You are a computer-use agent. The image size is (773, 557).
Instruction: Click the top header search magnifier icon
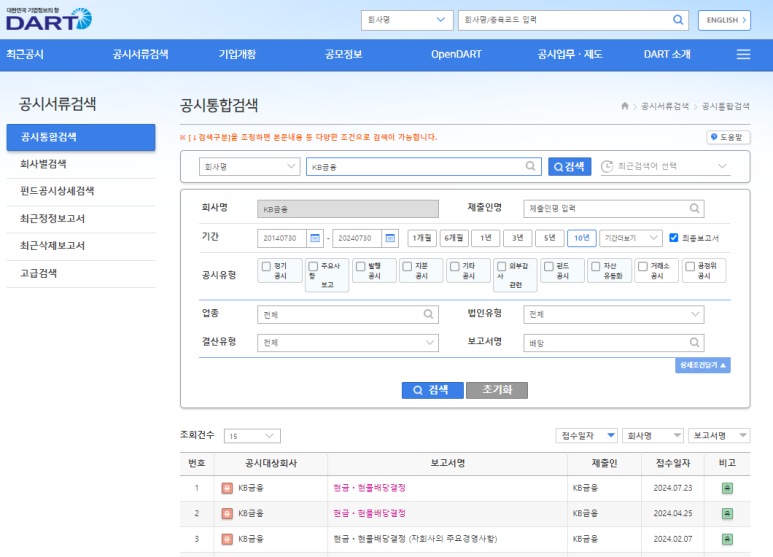click(678, 20)
